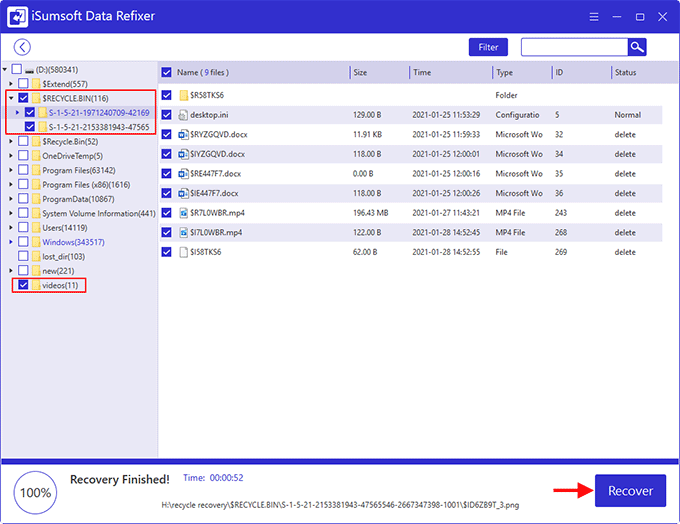Click the $RYZGQVD.docx Word file icon

(x=183, y=134)
